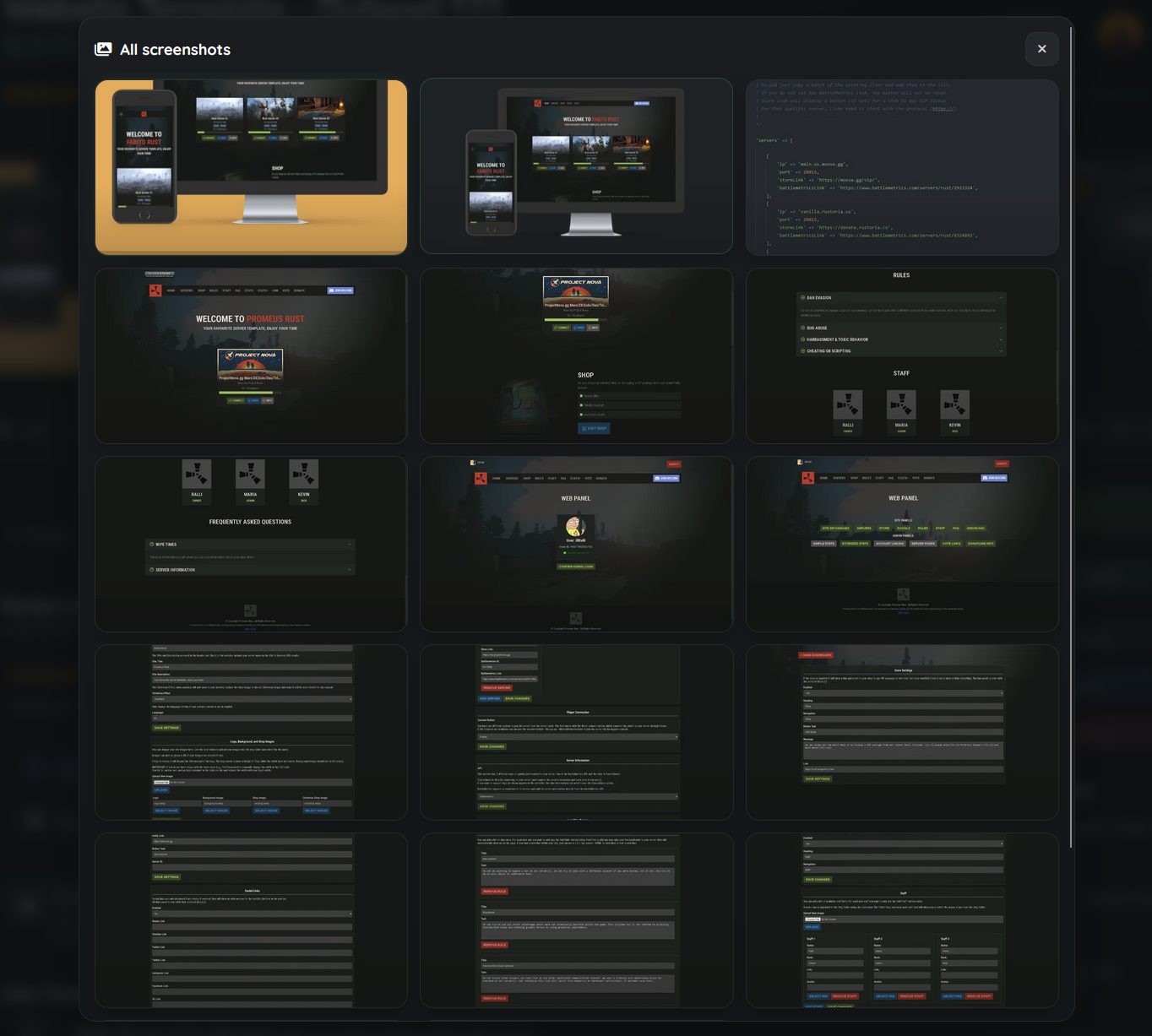The height and width of the screenshot is (1036, 1152).
Task: View the servers config code screenshot
Action: click(x=901, y=166)
